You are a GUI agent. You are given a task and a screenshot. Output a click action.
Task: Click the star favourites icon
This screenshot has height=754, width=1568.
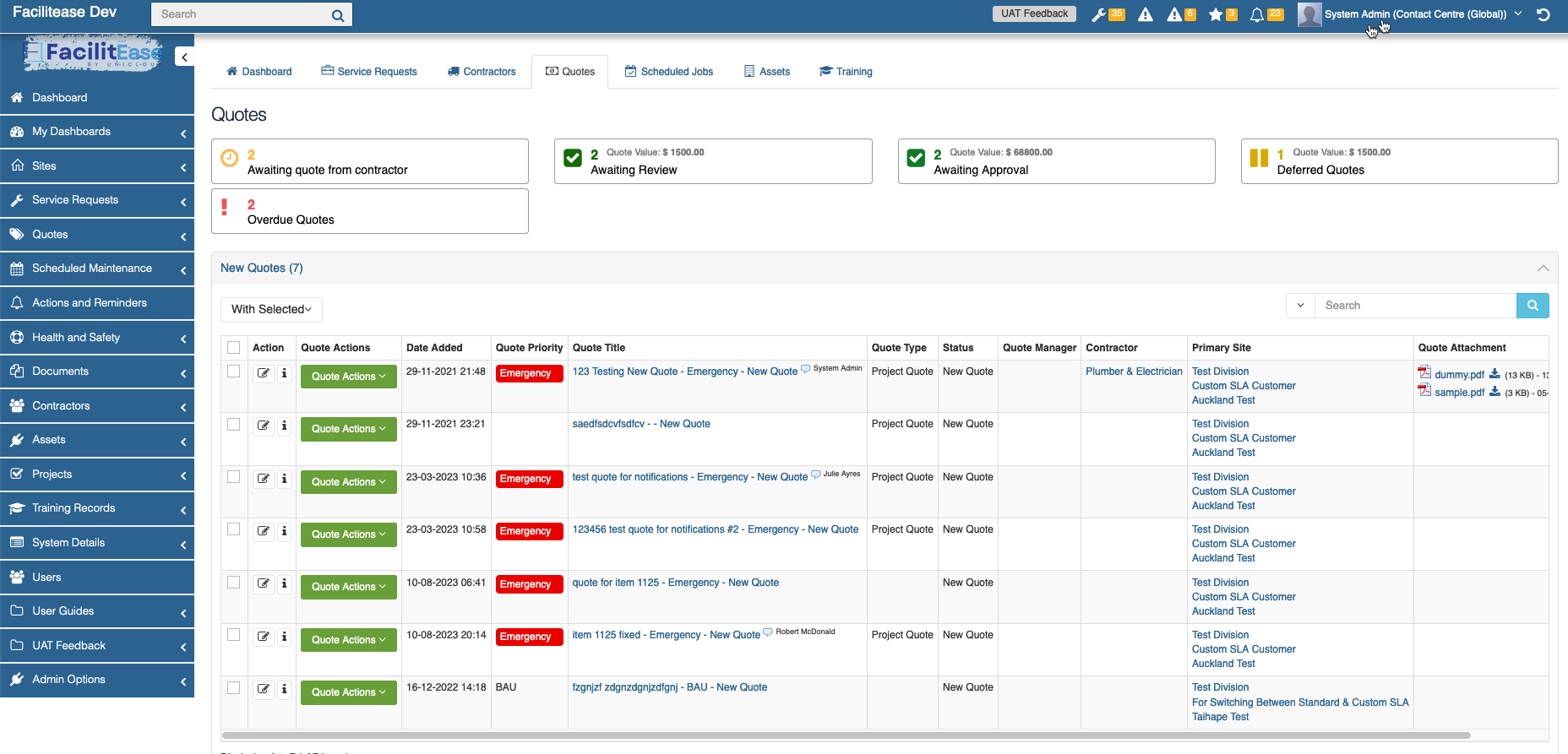click(1216, 14)
